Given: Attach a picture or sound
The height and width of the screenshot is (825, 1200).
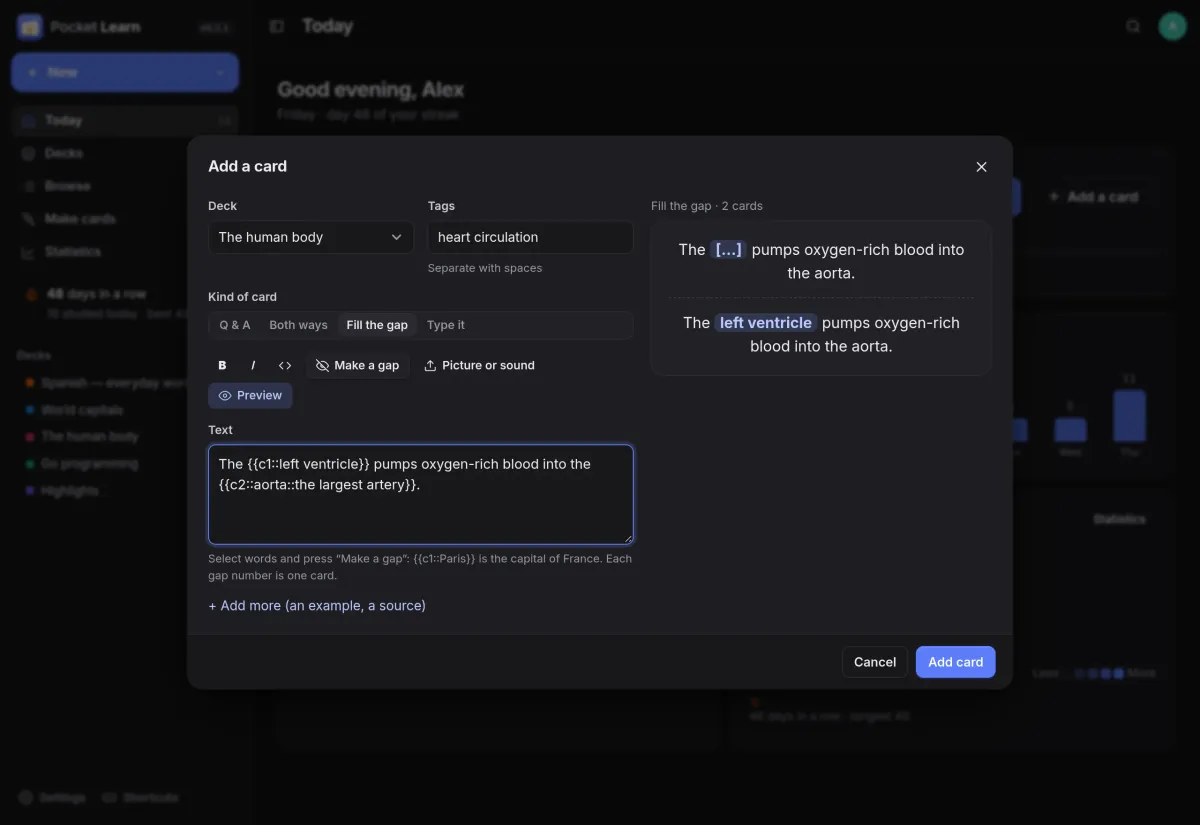Looking at the screenshot, I should 479,366.
